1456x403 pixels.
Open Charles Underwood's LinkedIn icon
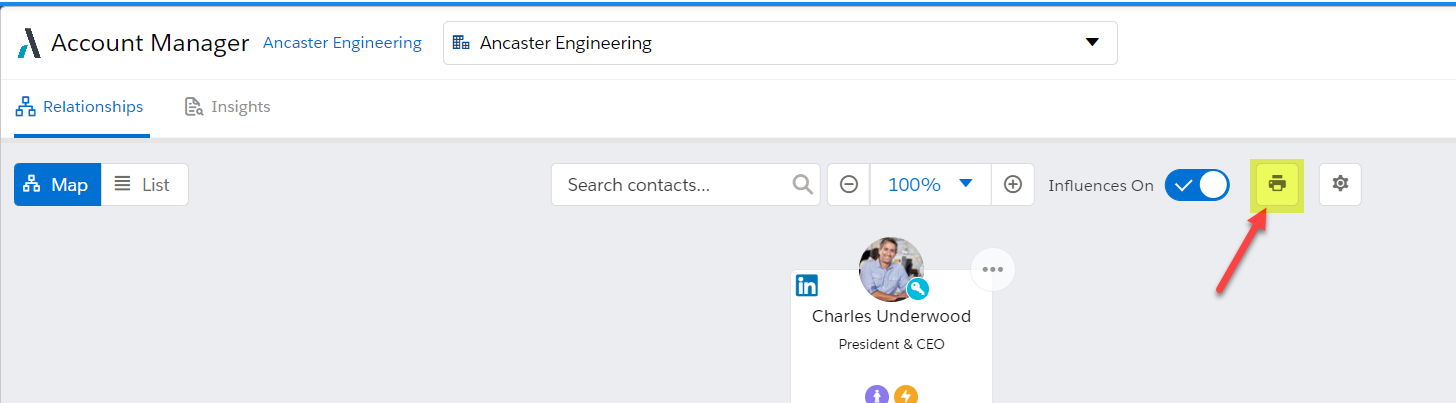[807, 285]
